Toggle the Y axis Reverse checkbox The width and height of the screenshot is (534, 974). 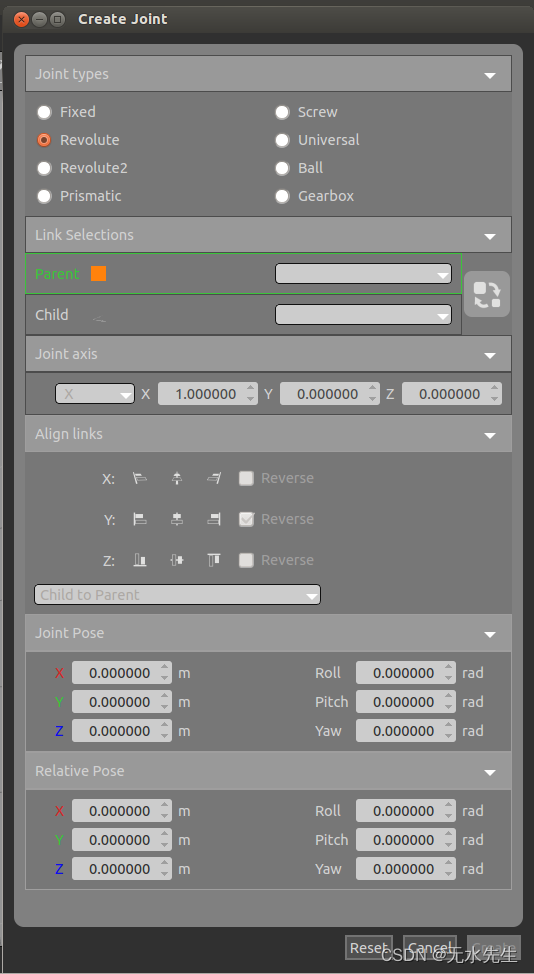(247, 519)
